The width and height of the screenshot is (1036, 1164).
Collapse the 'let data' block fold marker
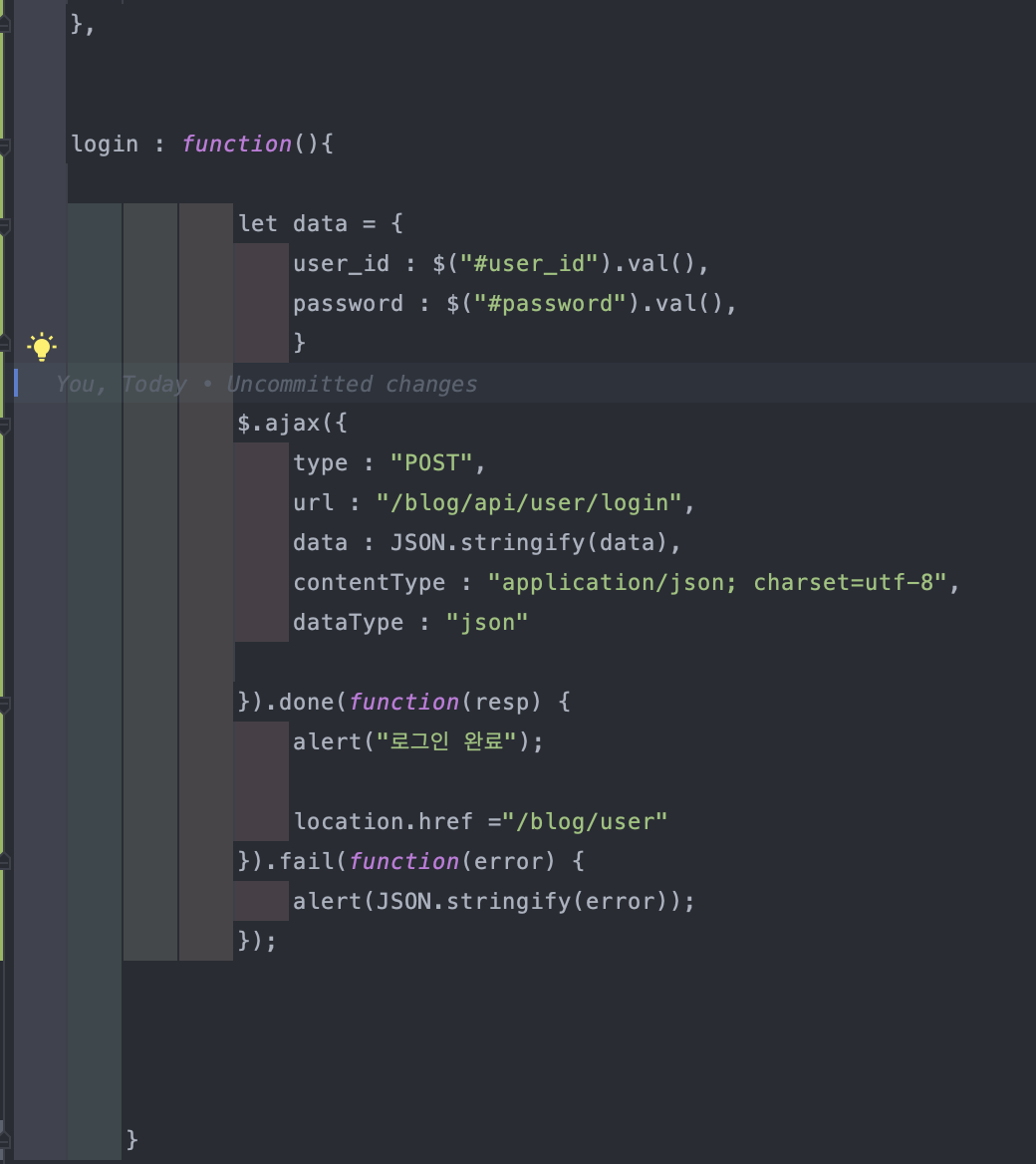(4, 225)
